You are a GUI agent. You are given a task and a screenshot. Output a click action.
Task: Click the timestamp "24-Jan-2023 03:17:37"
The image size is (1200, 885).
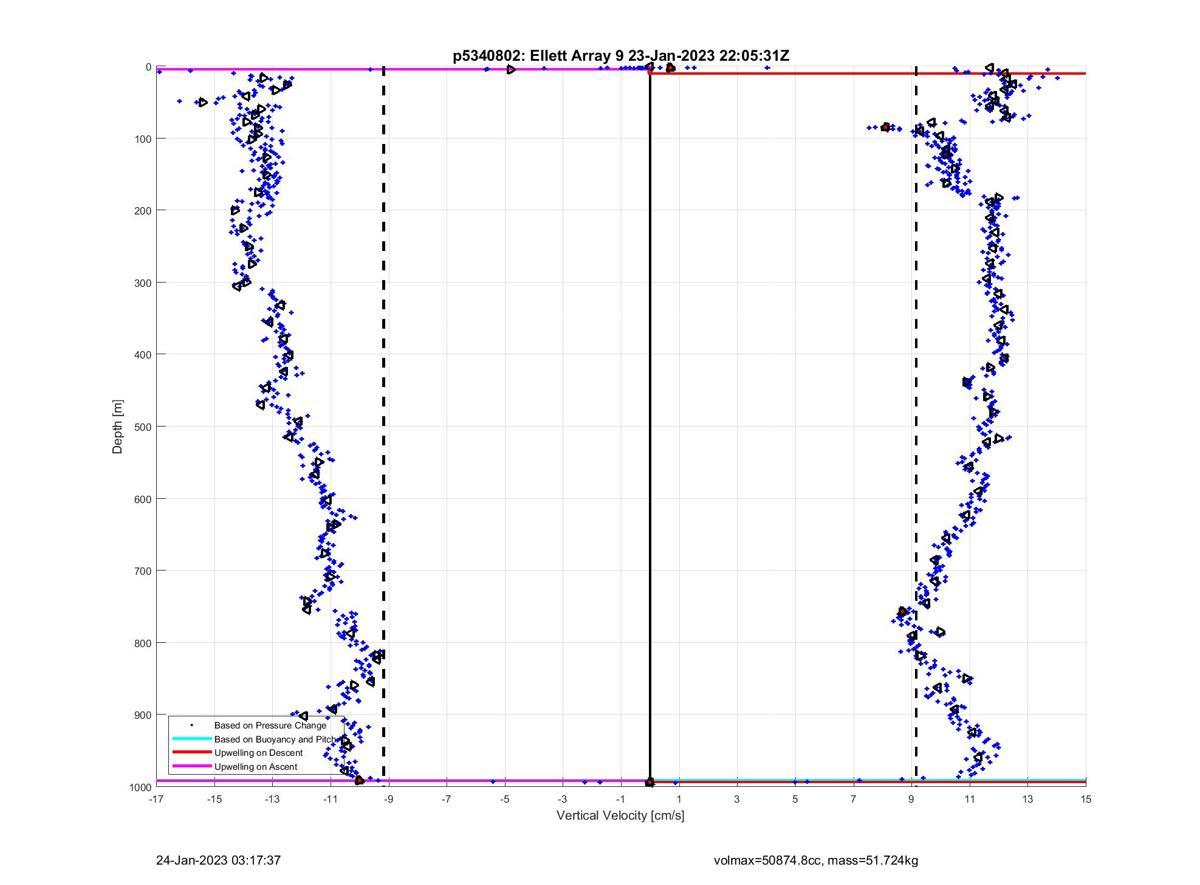(x=218, y=860)
